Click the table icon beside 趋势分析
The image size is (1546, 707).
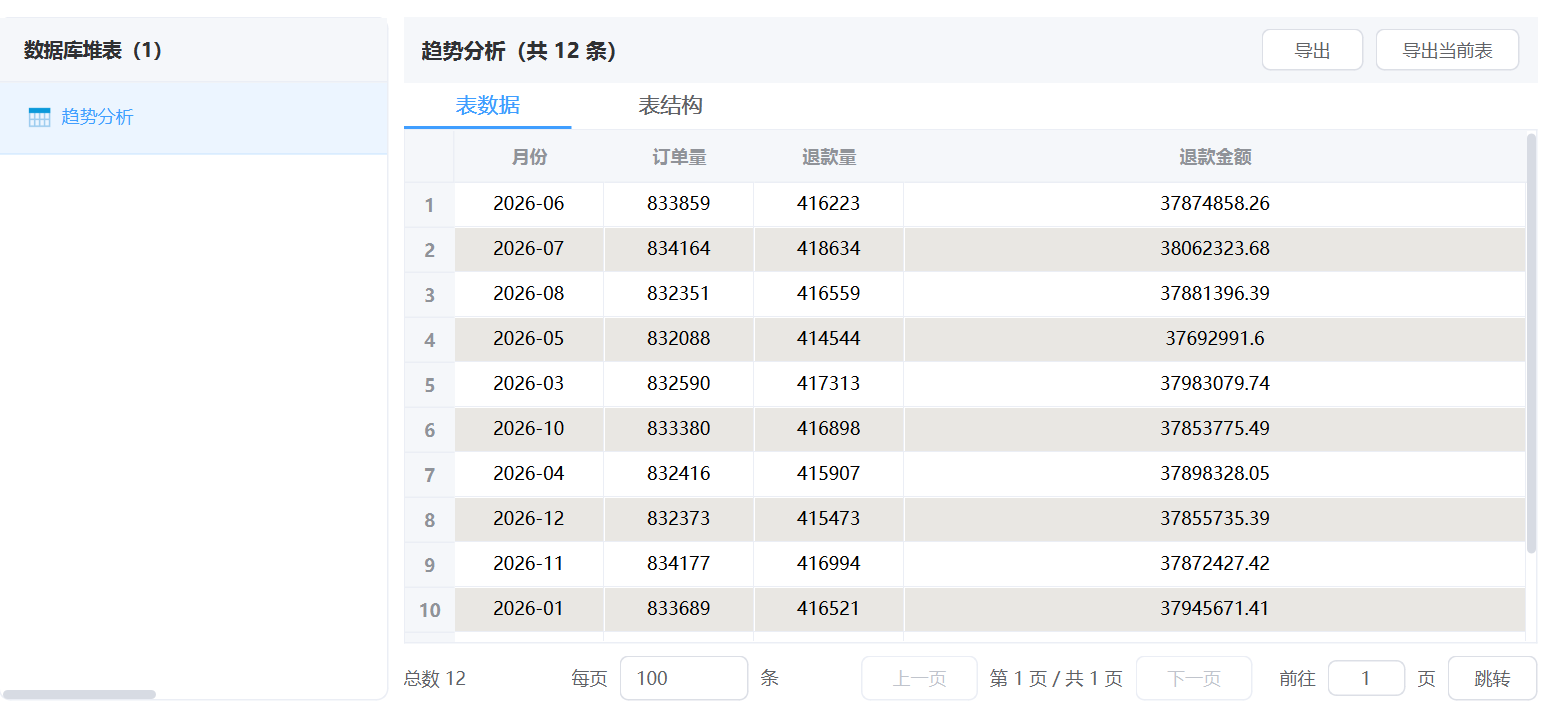(x=39, y=117)
